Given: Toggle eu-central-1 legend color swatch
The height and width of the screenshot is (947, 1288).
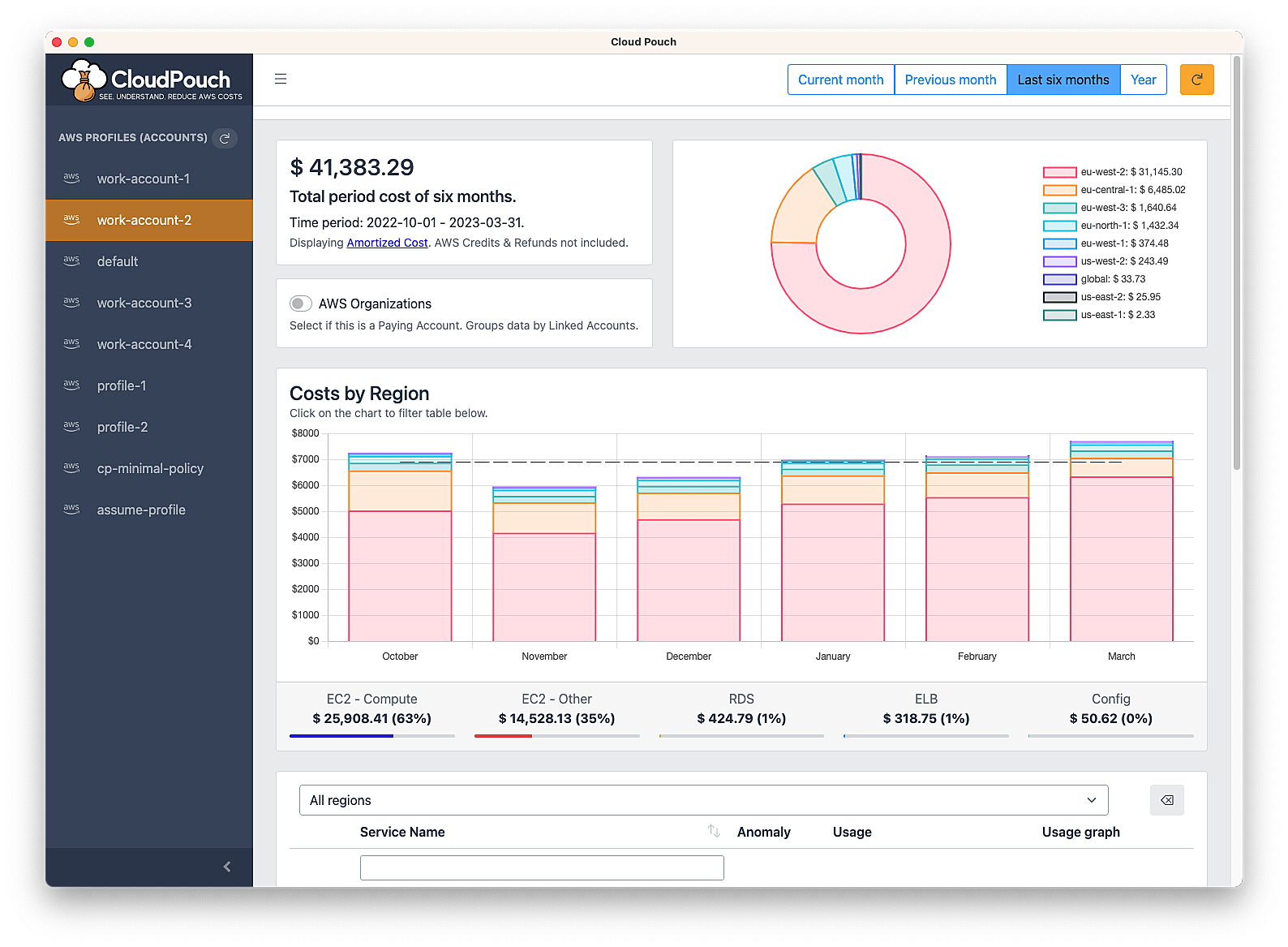Looking at the screenshot, I should (1059, 190).
